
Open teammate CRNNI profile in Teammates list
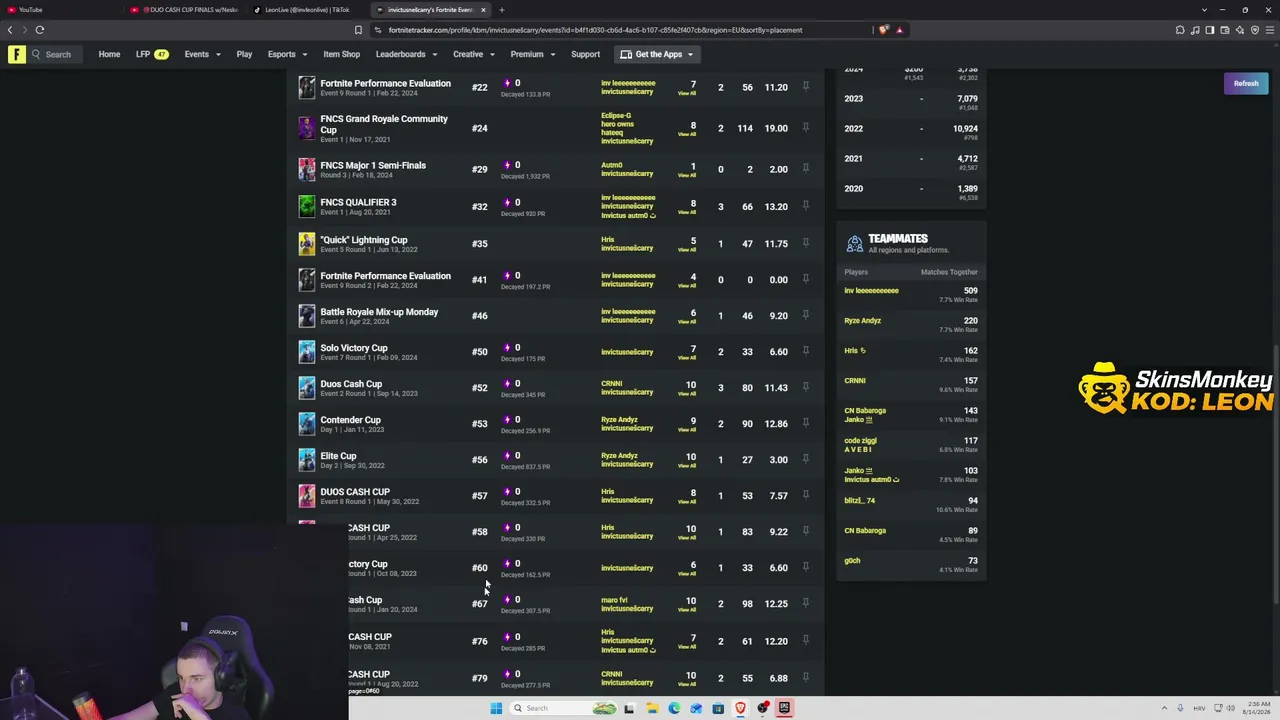855,381
